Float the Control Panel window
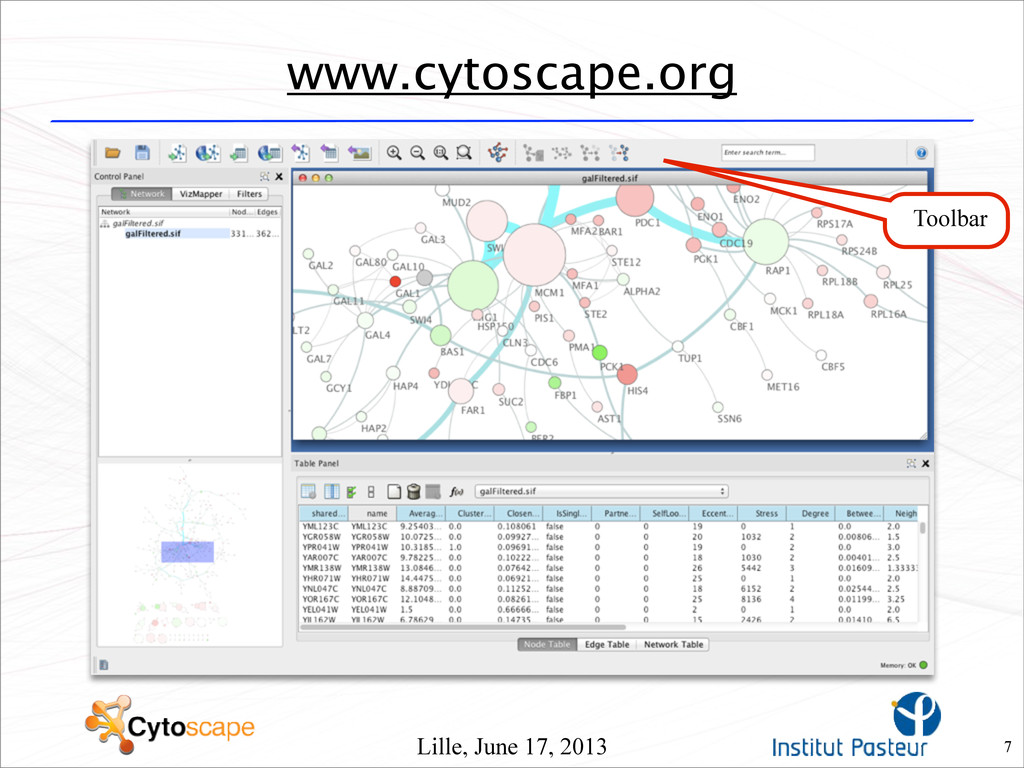This screenshot has height=768, width=1024. (264, 176)
